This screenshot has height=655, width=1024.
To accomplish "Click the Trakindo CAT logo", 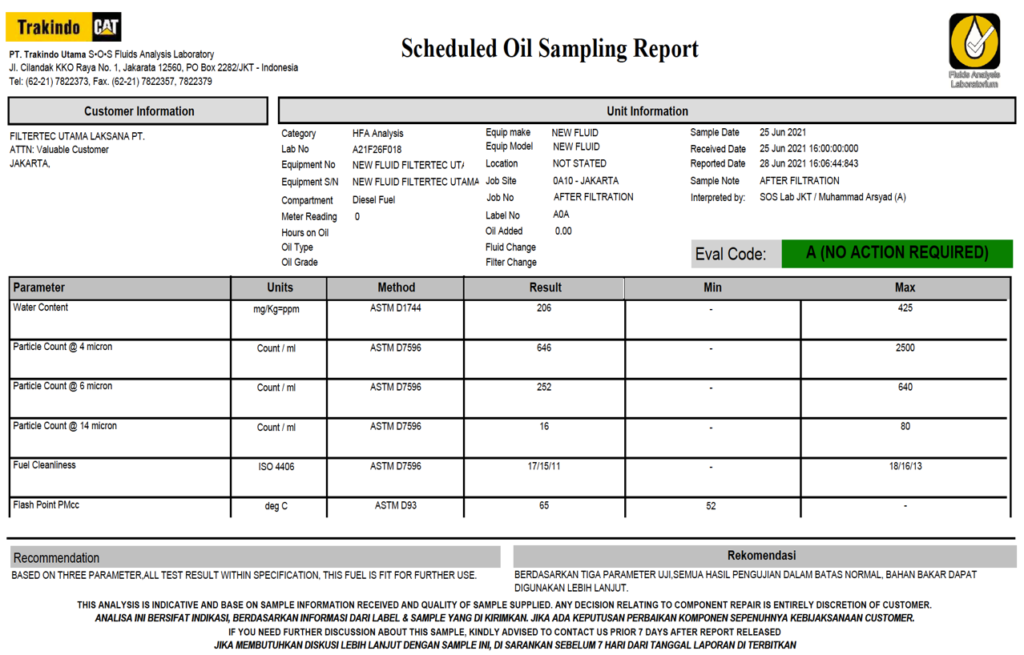I will click(65, 27).
